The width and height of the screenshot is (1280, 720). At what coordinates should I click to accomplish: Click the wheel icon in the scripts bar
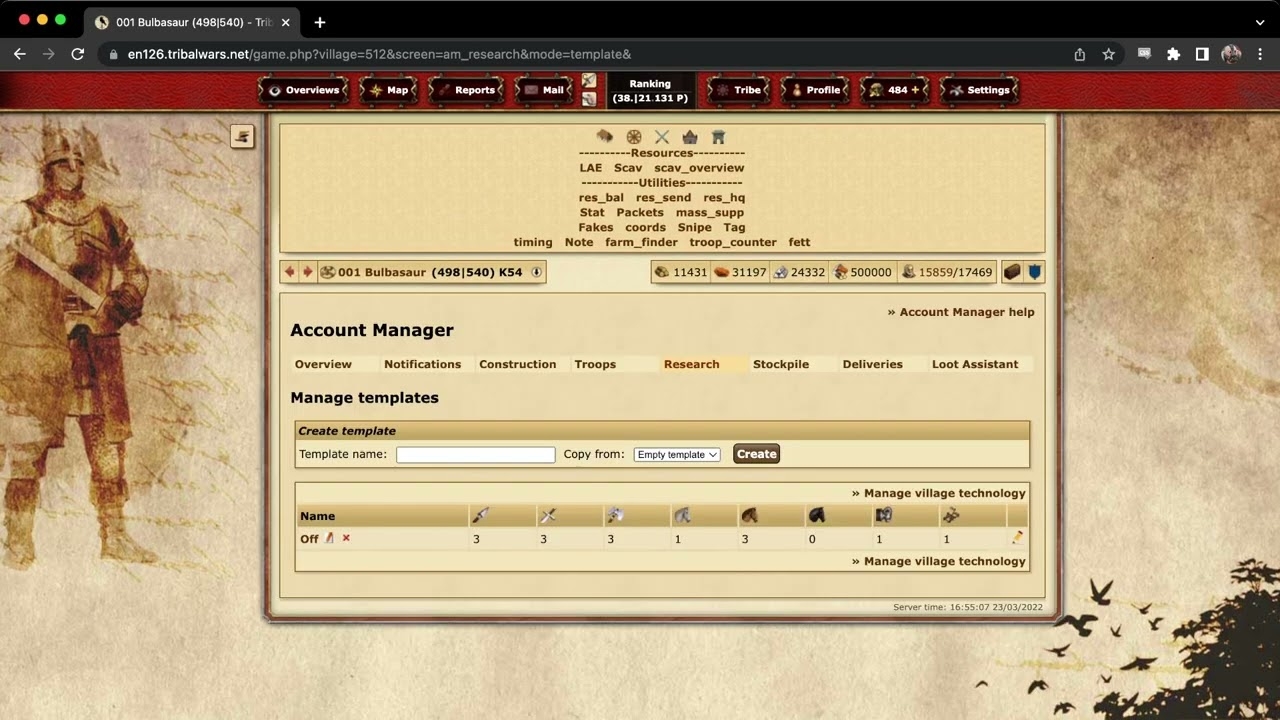tap(633, 136)
